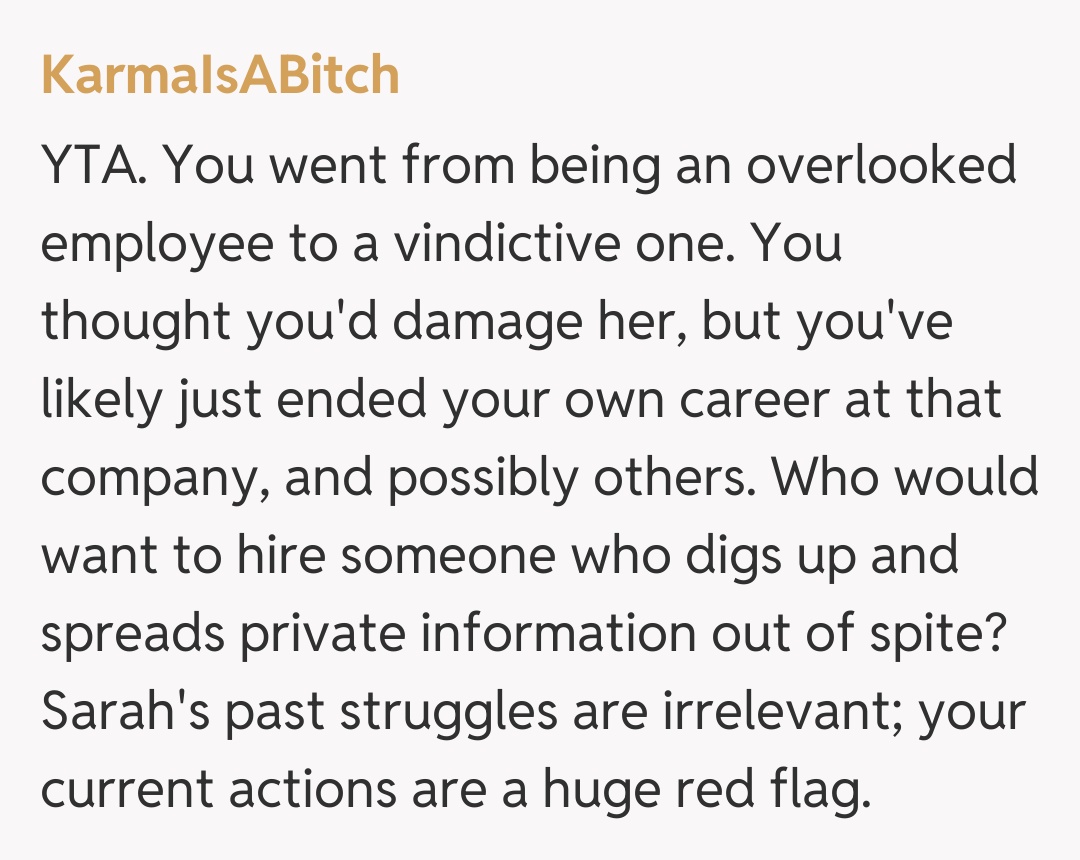Click the word "overlooked" in the comment
The width and height of the screenshot is (1080, 860).
tap(882, 166)
